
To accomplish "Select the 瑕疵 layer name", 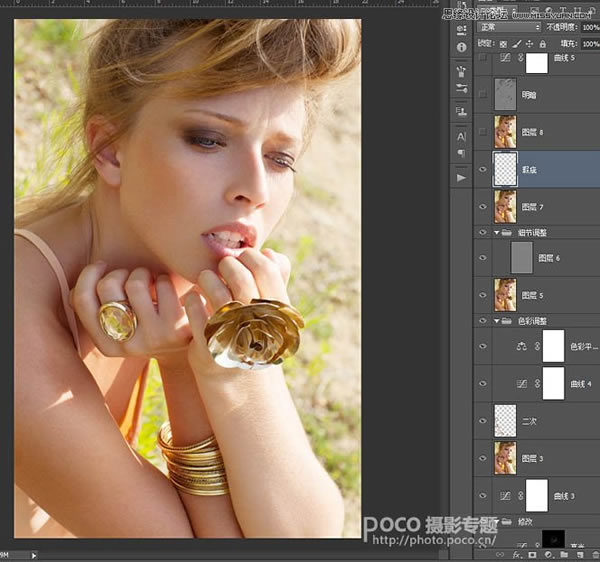I will click(x=529, y=170).
